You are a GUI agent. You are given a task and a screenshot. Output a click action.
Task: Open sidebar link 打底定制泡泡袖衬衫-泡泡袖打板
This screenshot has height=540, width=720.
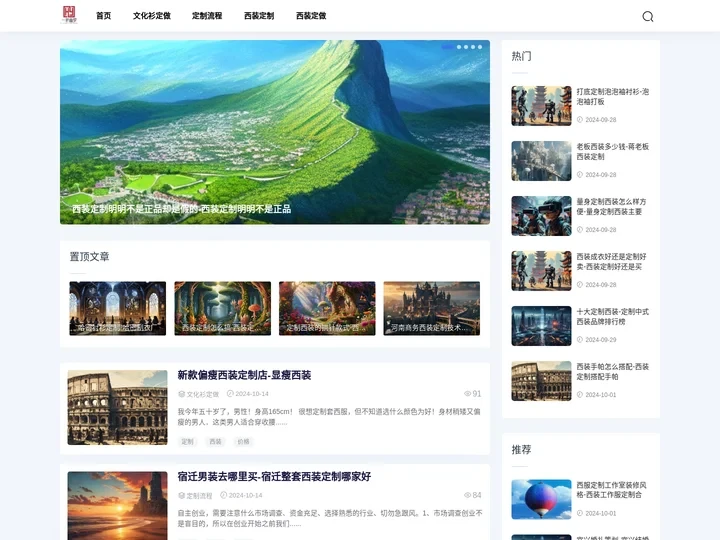[x=613, y=96]
